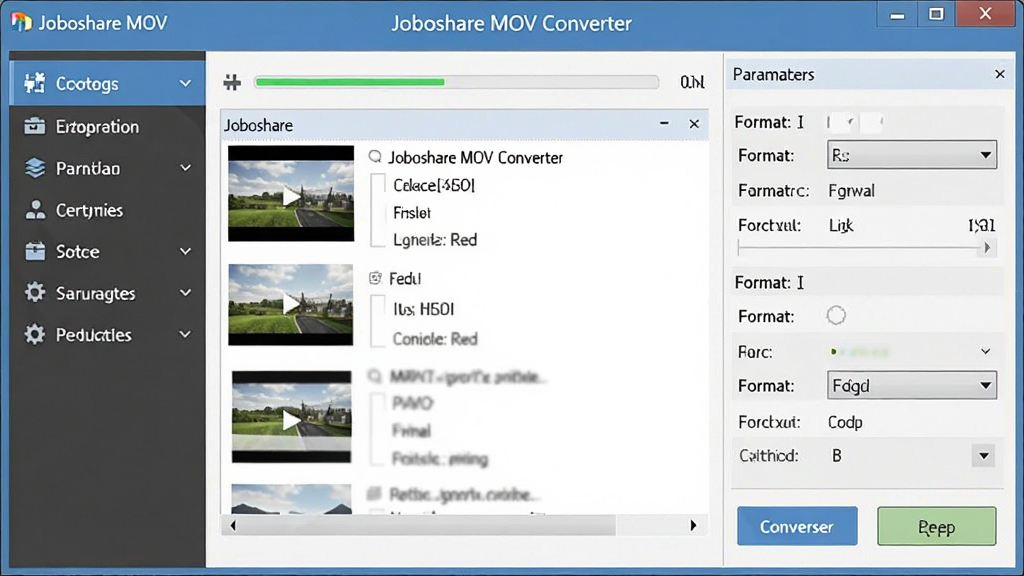Expand the Peducties sidebar chevron

185,334
